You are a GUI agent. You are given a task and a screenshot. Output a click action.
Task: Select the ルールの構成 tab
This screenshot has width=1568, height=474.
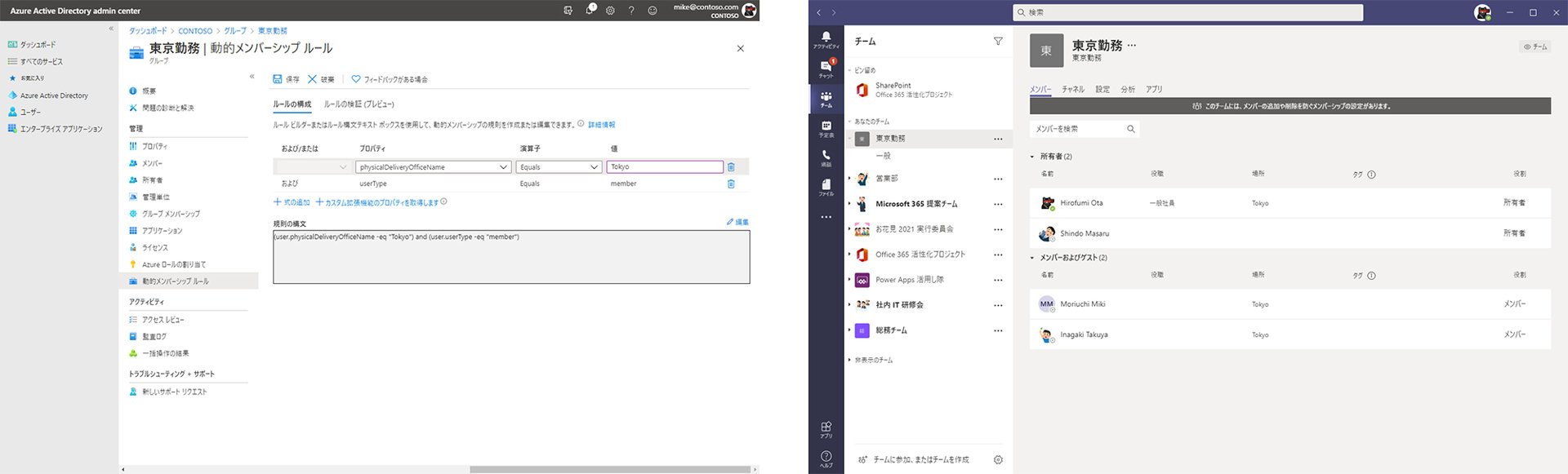(292, 104)
